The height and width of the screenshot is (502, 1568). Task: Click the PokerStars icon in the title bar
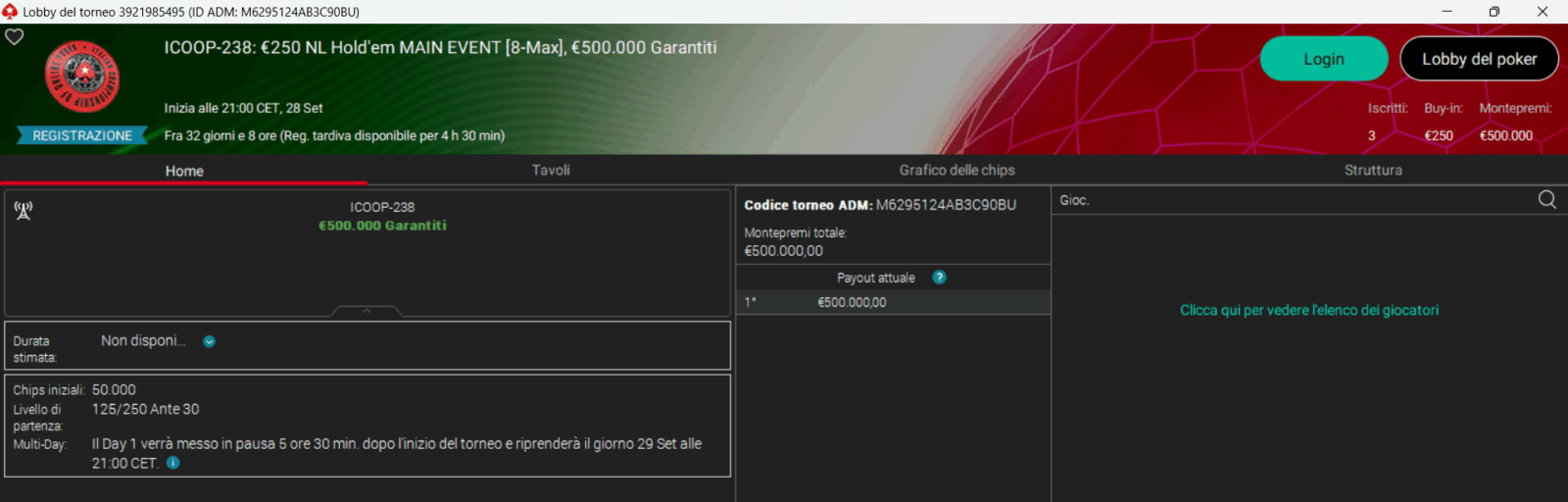point(10,12)
